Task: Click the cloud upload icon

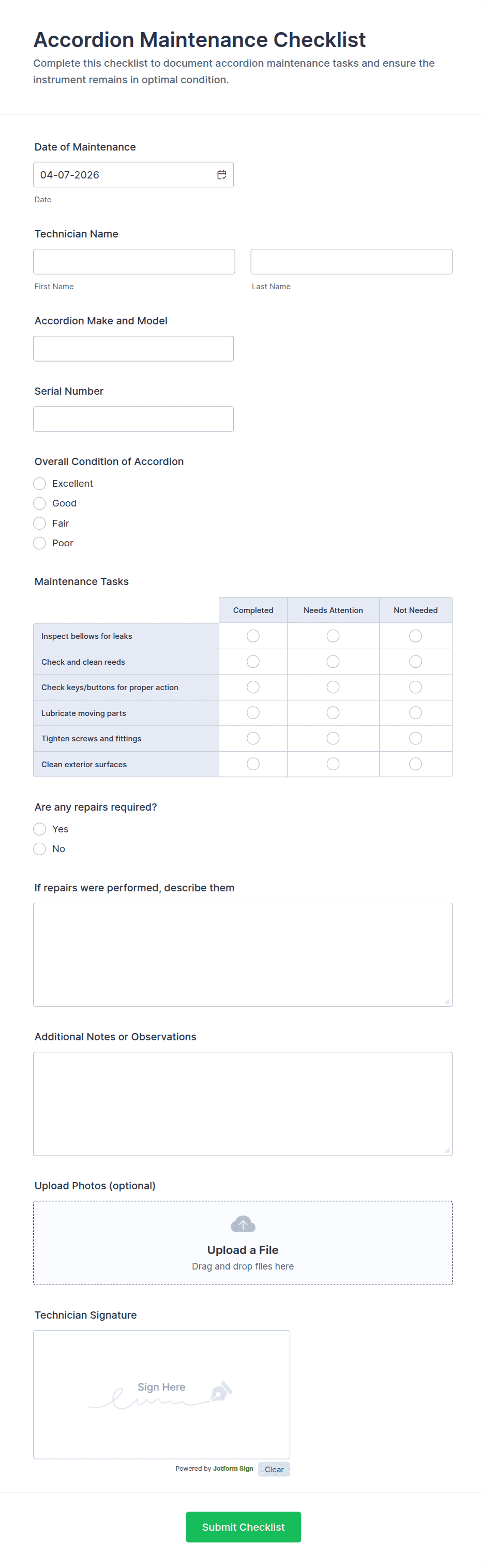Action: [243, 1223]
